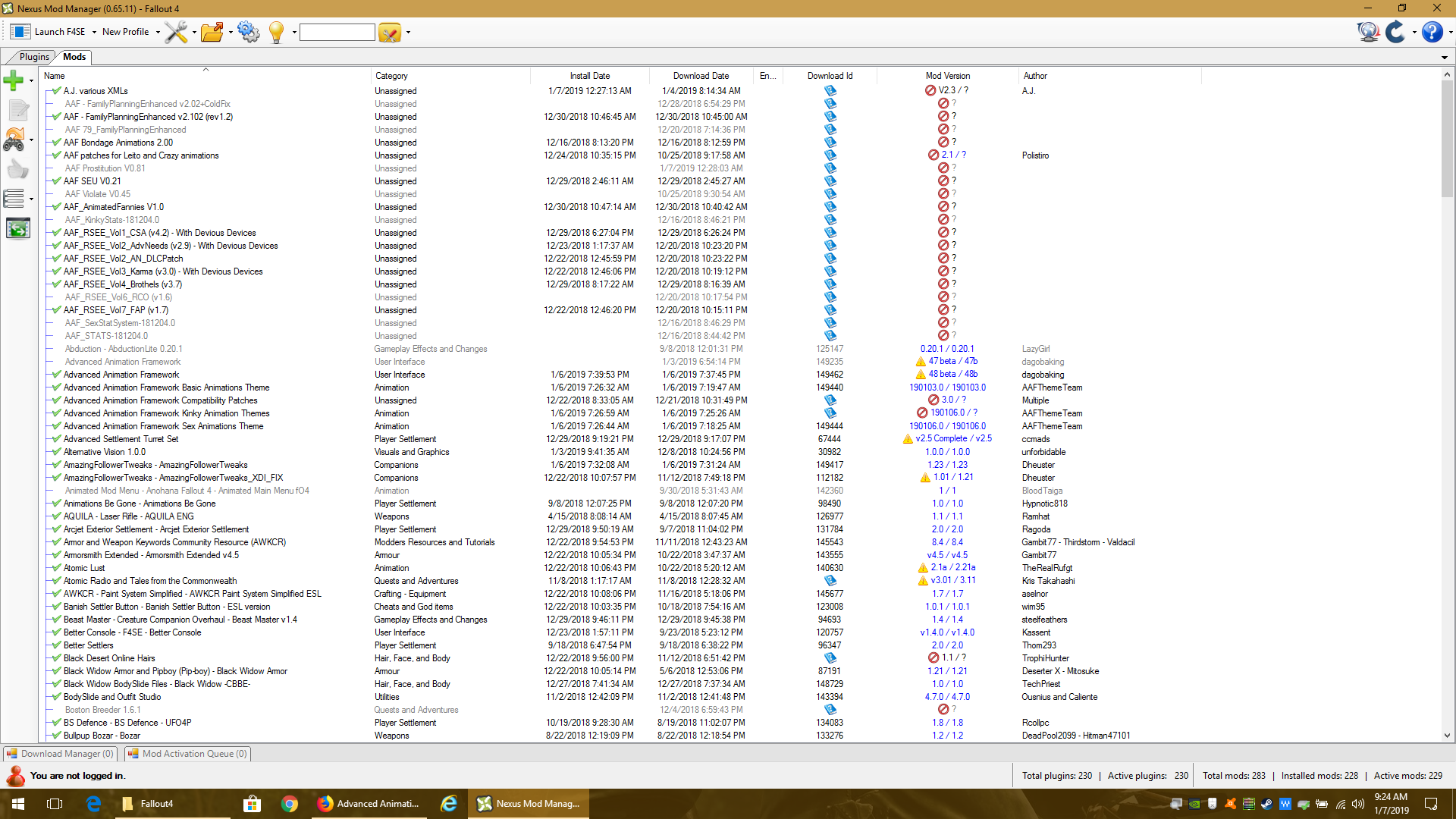1456x819 pixels.
Task: Click the globe login icon at top right
Action: pos(1368,32)
